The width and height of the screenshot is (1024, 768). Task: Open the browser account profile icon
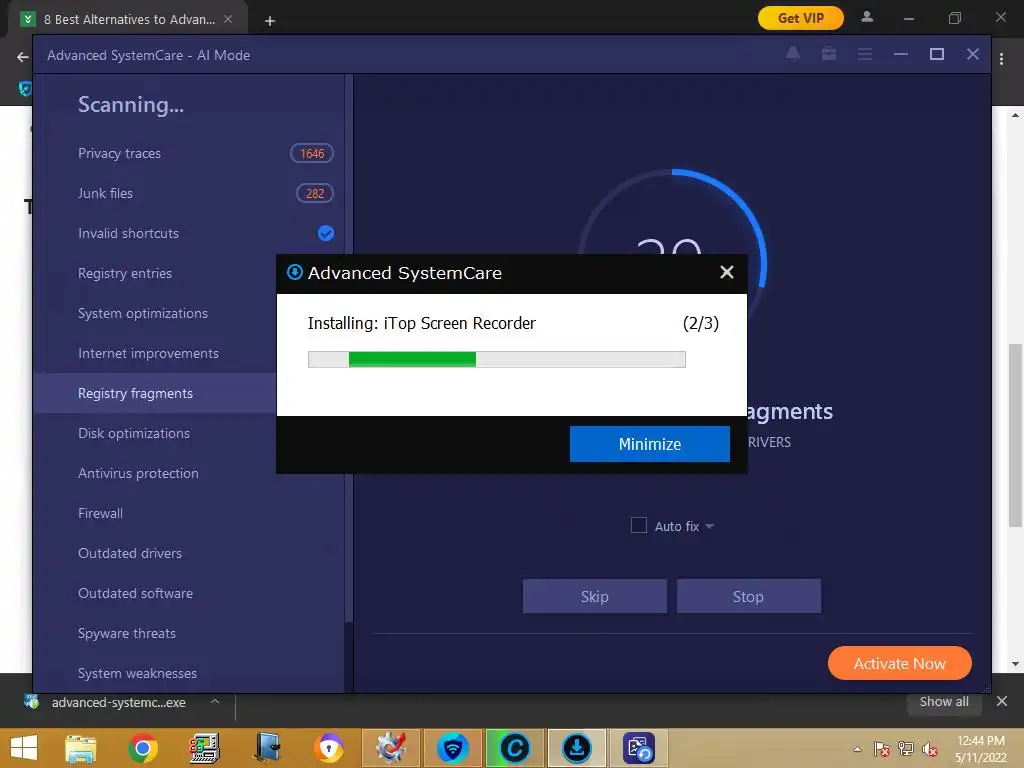[867, 17]
